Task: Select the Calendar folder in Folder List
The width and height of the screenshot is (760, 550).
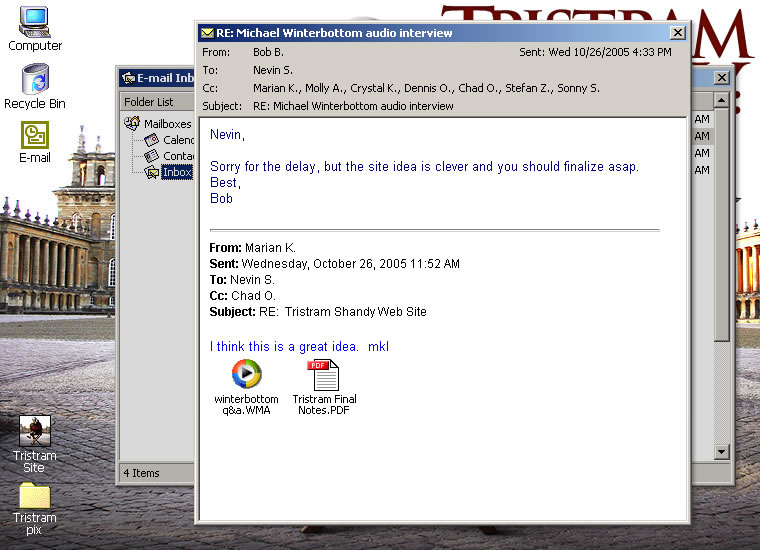Action: tap(169, 140)
